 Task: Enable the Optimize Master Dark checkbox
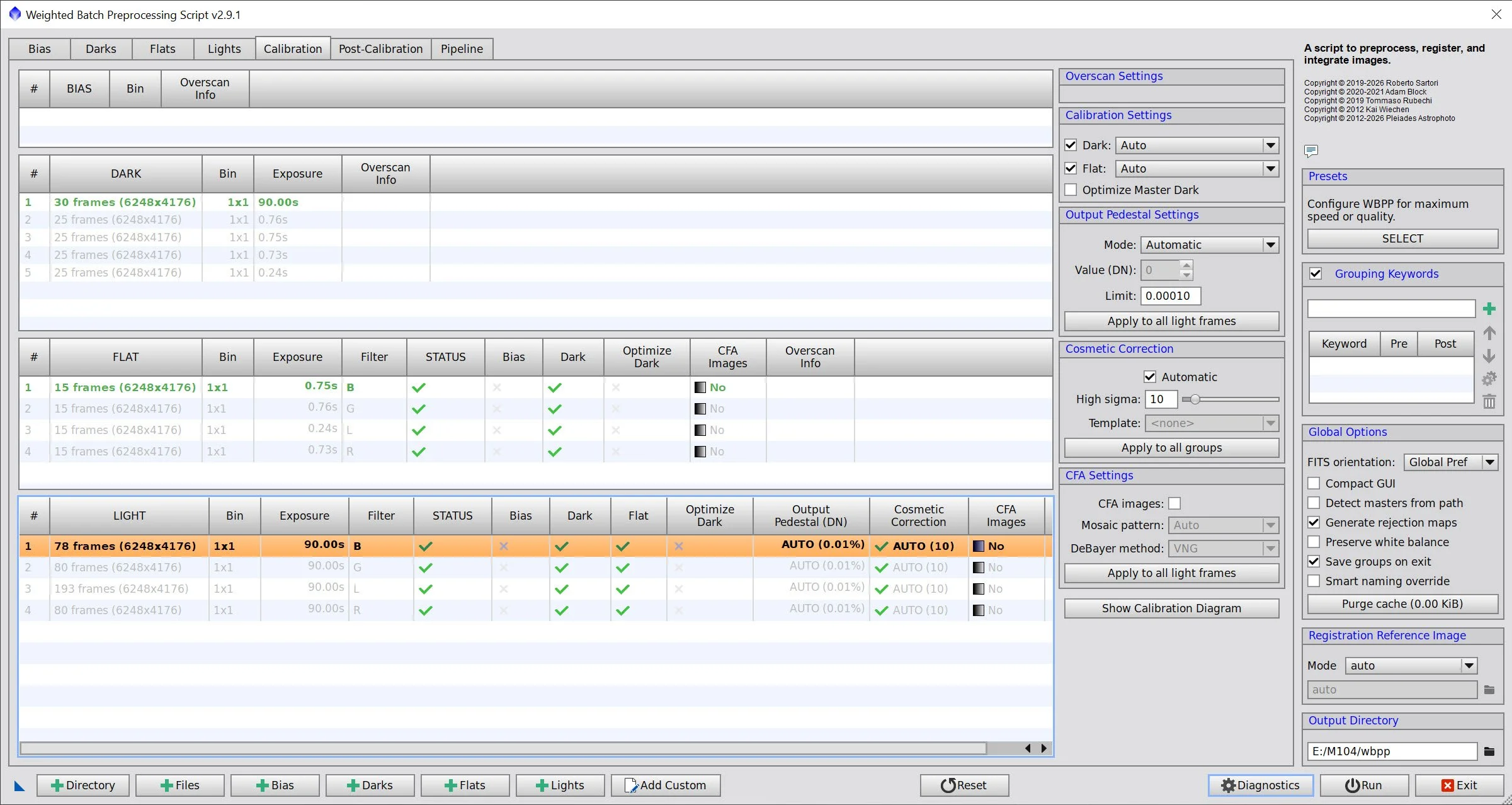pos(1071,190)
